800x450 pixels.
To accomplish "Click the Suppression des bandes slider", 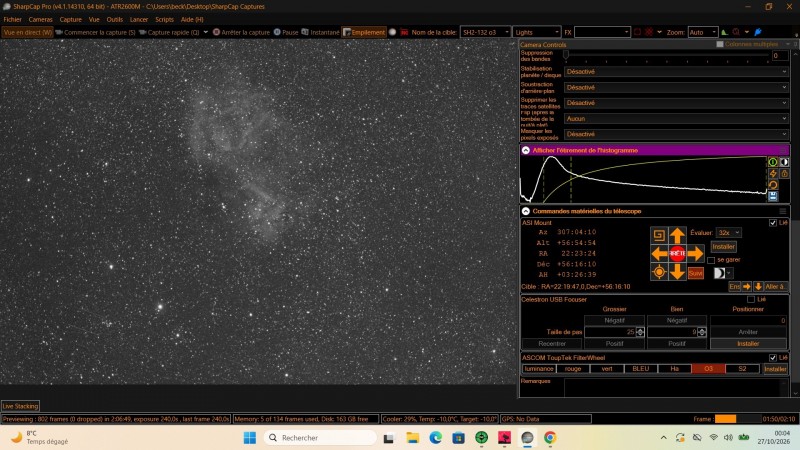I will pyautogui.click(x=667, y=55).
